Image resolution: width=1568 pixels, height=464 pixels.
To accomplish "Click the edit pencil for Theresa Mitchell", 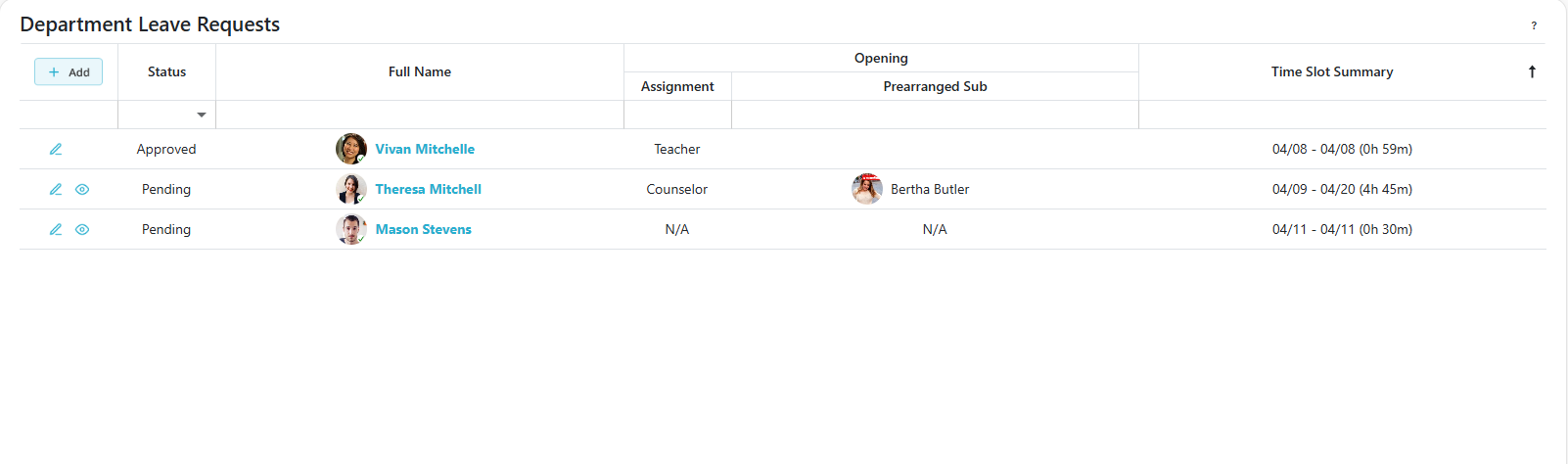I will (56, 189).
